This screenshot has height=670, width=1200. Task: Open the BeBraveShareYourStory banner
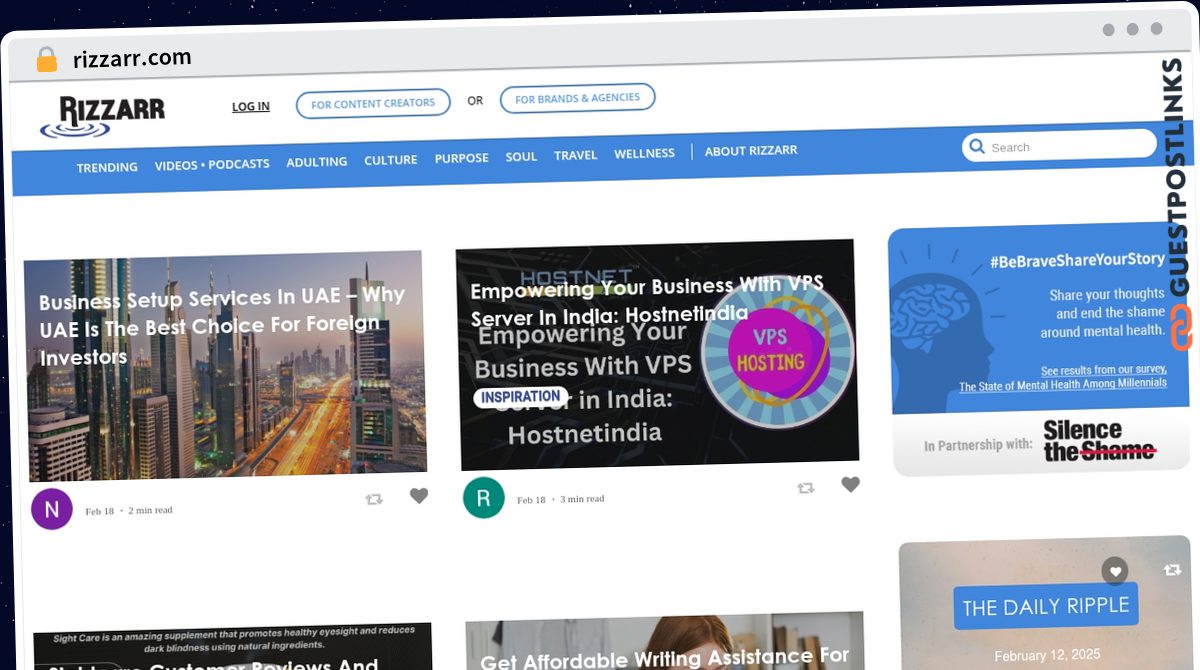(x=1041, y=318)
